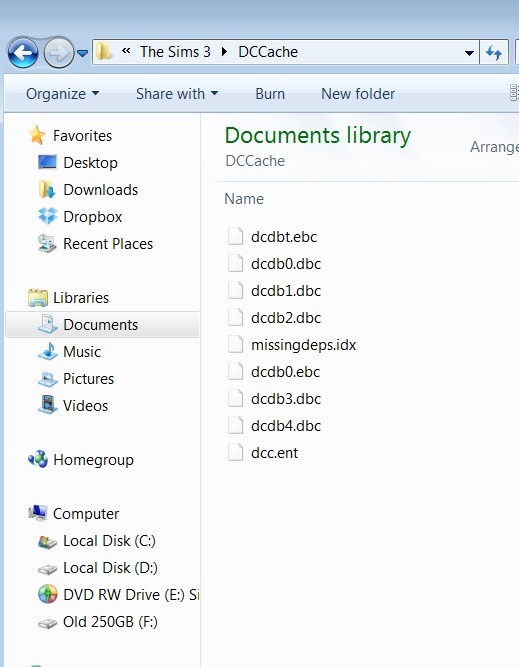
Task: Open DVD RW Drive (E:)
Action: [118, 595]
